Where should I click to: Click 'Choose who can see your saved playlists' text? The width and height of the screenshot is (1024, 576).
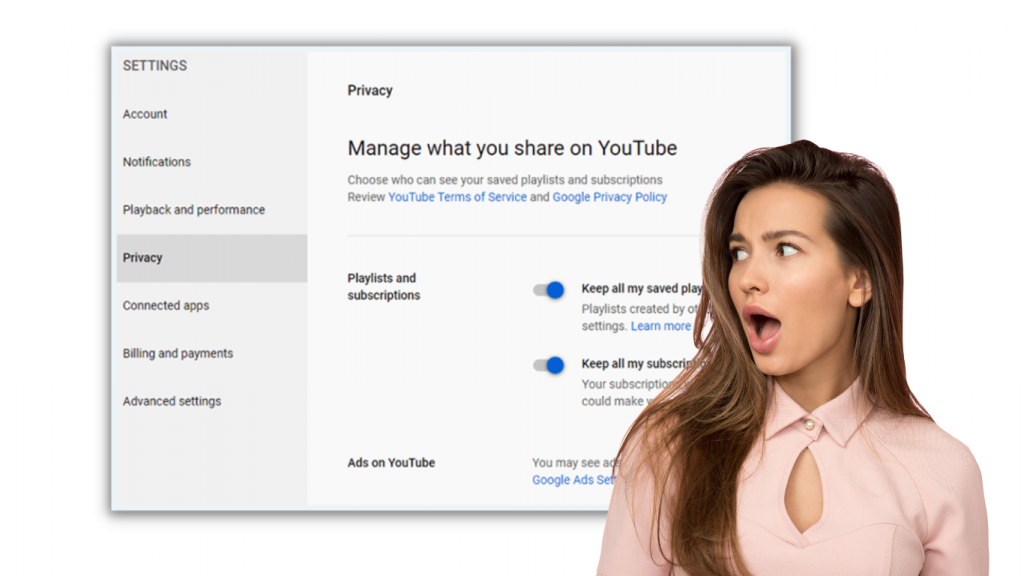[x=505, y=180]
